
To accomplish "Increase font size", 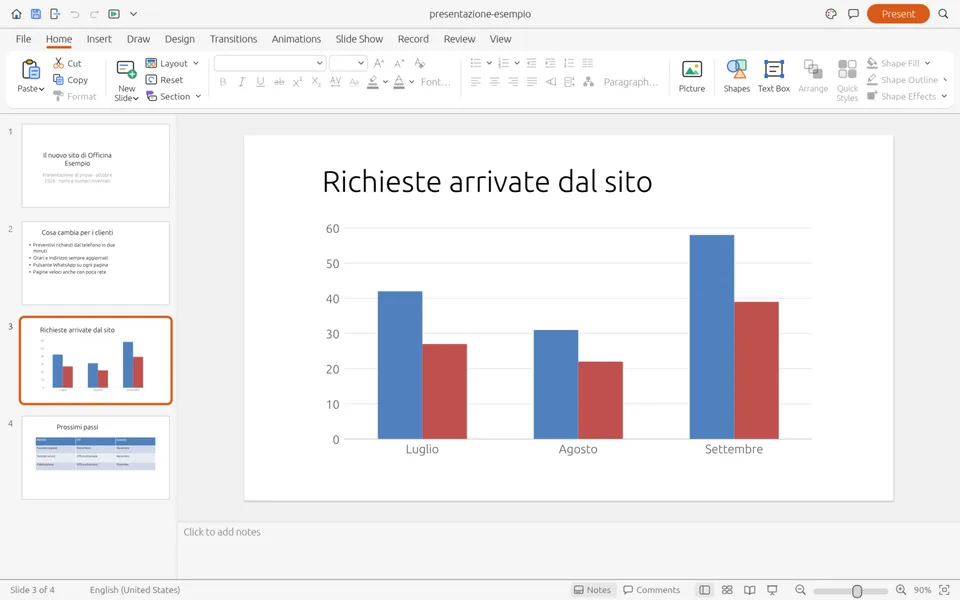I will [x=379, y=63].
